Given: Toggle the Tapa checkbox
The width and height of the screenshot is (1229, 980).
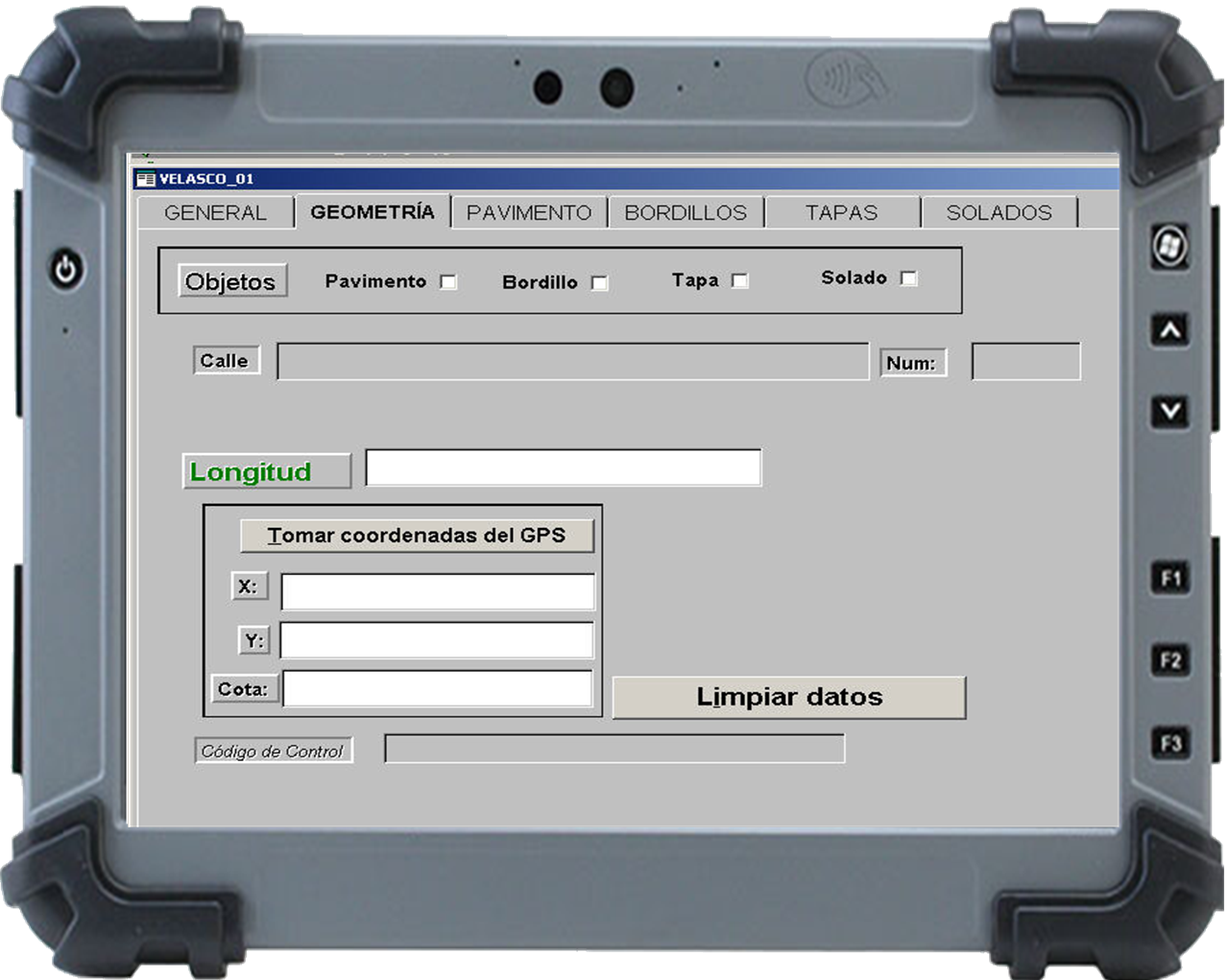Looking at the screenshot, I should [x=739, y=281].
